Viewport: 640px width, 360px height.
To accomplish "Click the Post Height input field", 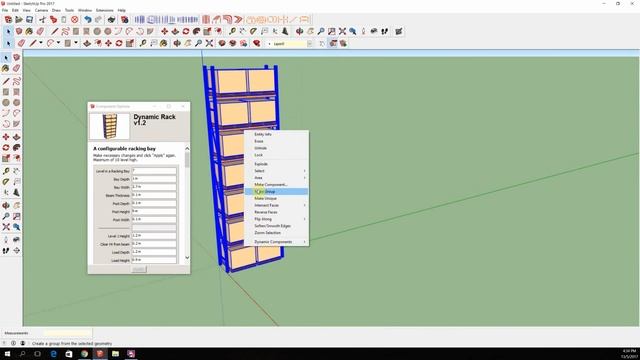I will (154, 211).
